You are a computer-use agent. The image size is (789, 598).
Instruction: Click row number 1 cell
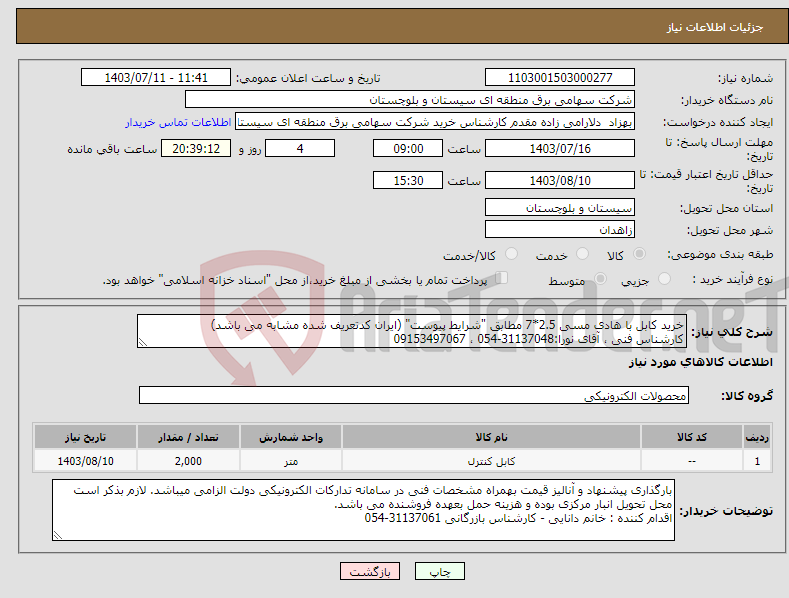tap(757, 461)
